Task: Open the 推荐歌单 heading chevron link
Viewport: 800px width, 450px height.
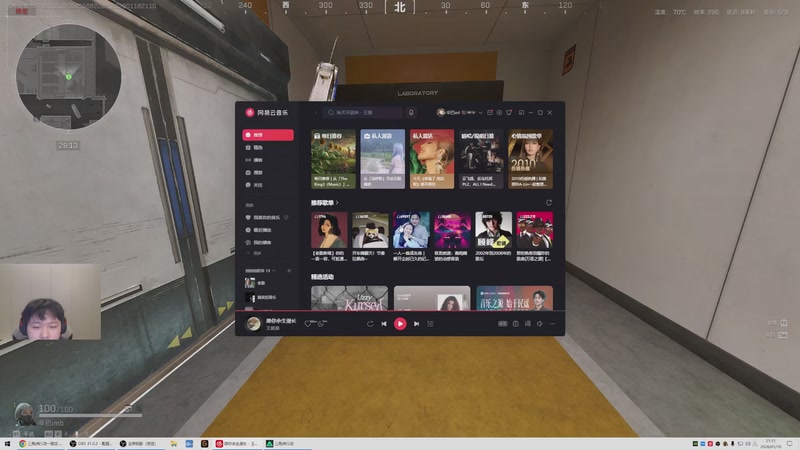Action: click(x=325, y=203)
